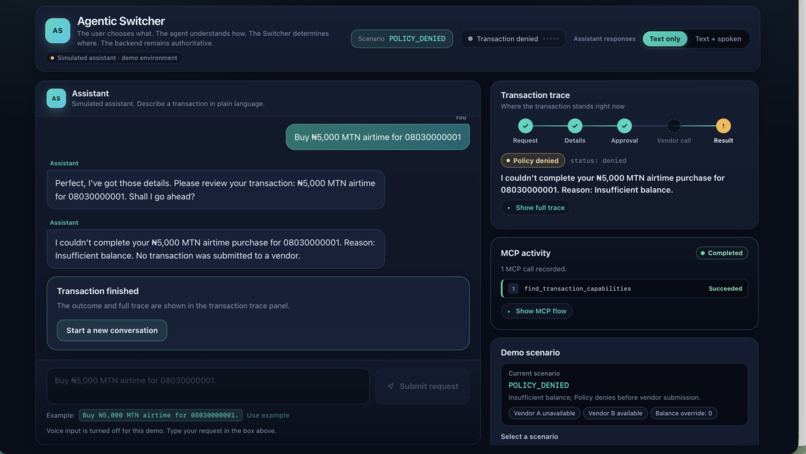
Task: Click the Succeeded status text
Action: [725, 288]
